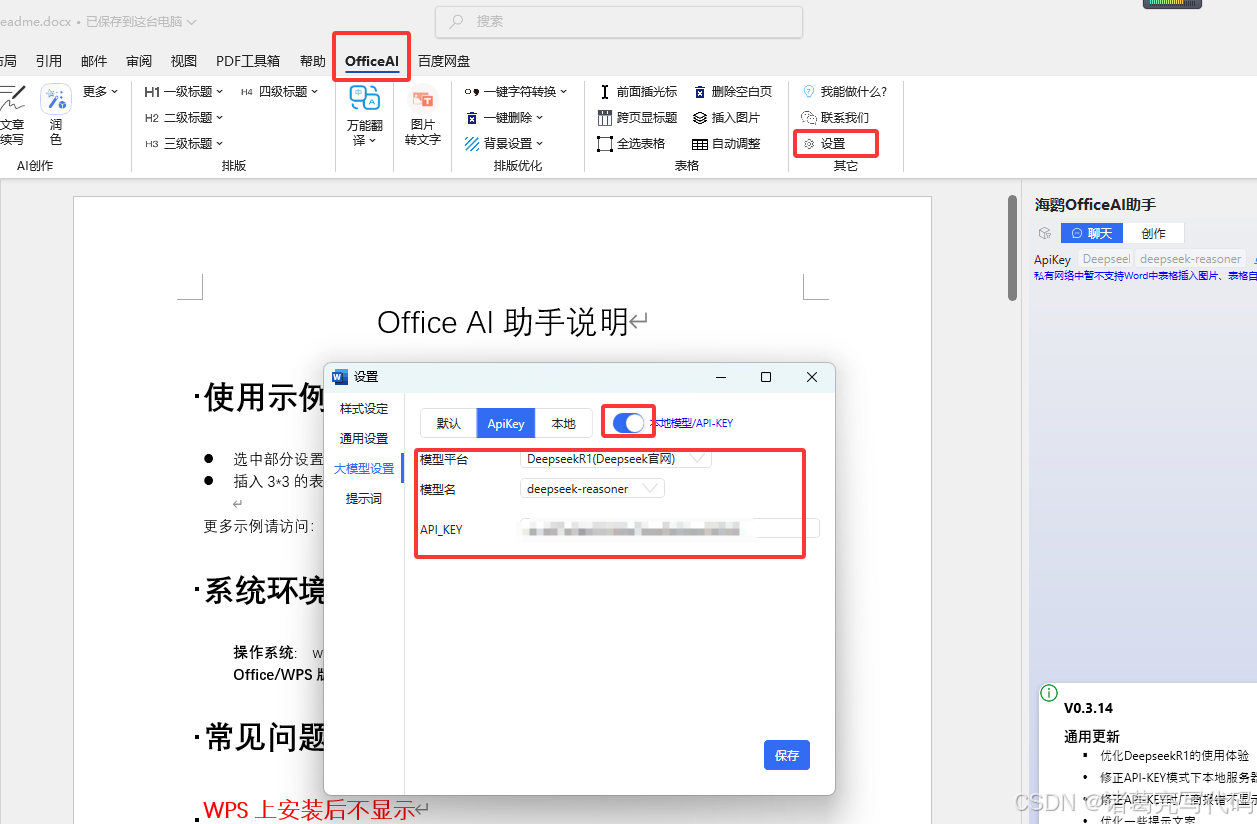The width and height of the screenshot is (1257, 824).
Task: Click 联系我们 in the ribbon
Action: [x=836, y=117]
